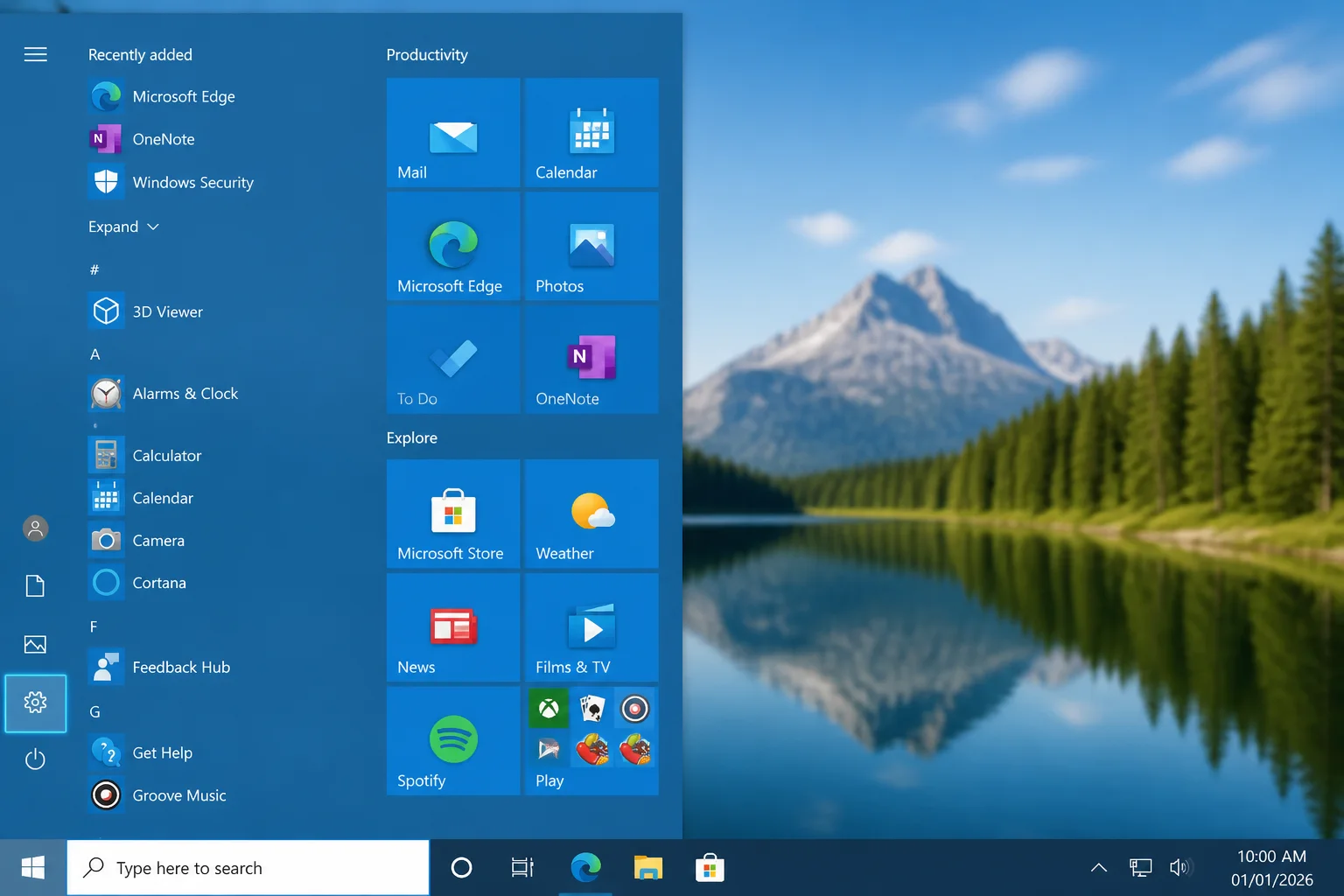
Task: Open the News tile
Action: pos(453,627)
